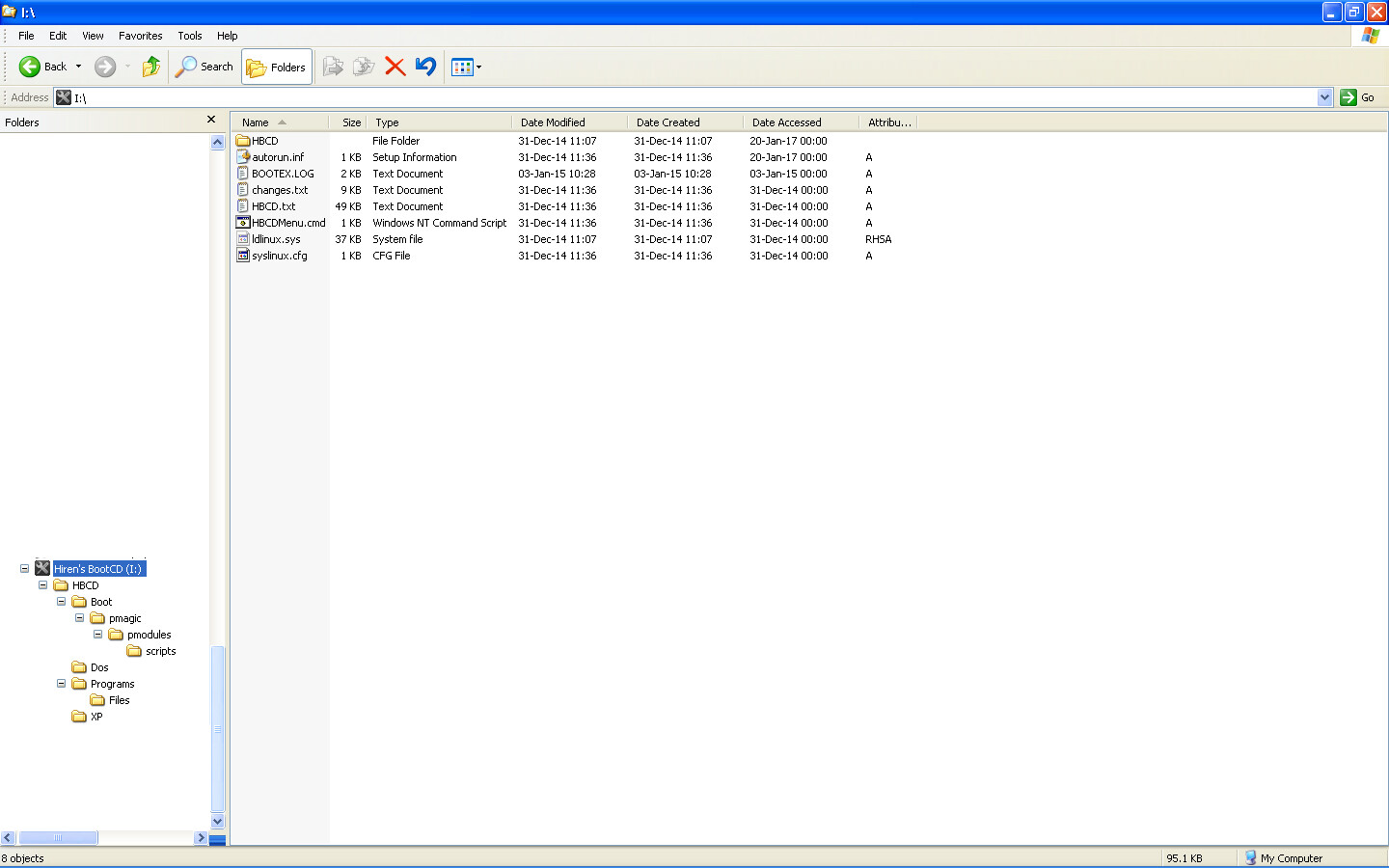Select the HBCD folder icon in file list
1389x868 pixels.
[x=243, y=141]
